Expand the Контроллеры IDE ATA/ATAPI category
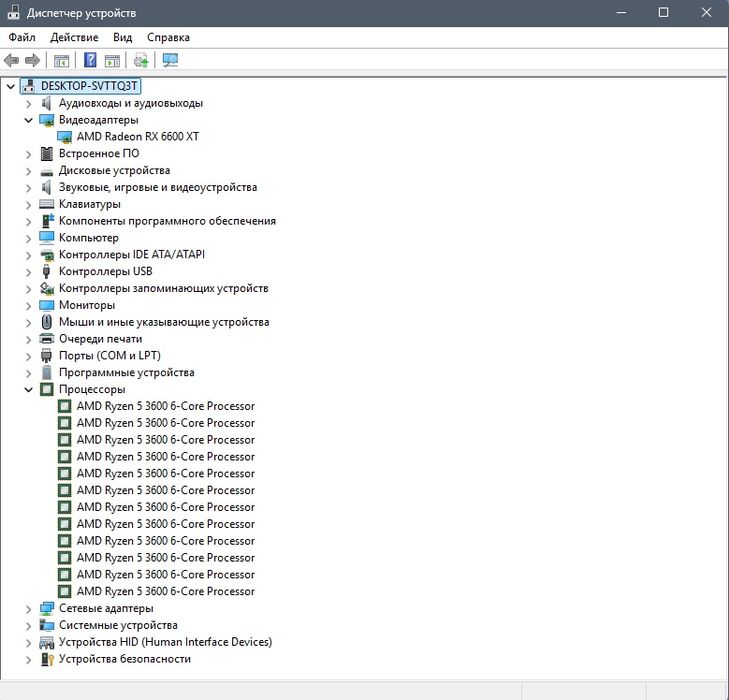The height and width of the screenshot is (700, 729). (x=28, y=255)
